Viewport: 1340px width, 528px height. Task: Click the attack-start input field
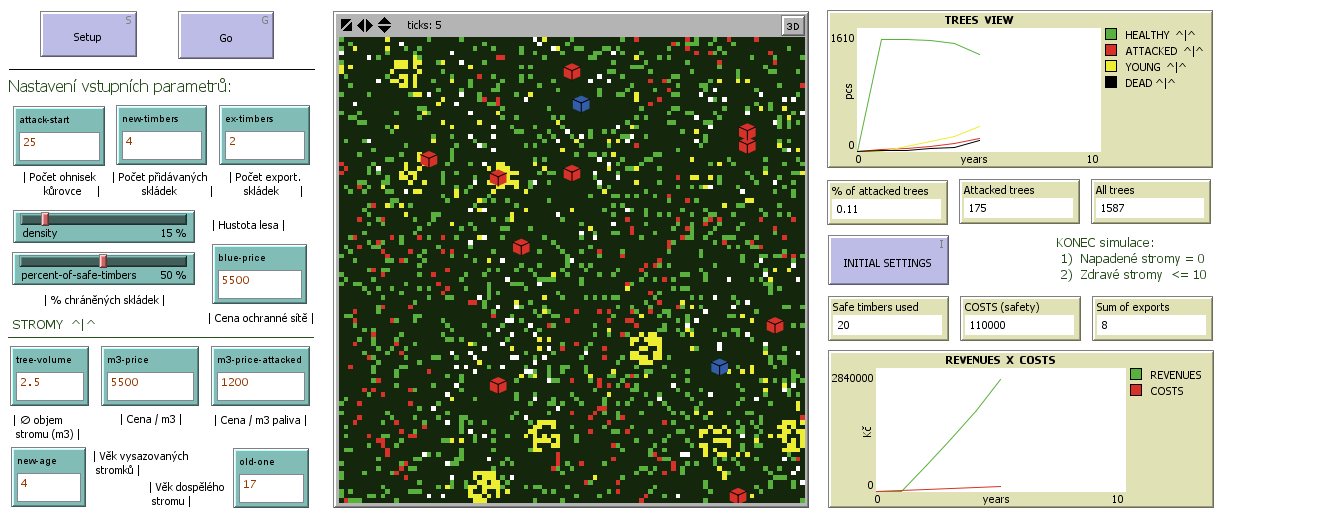pyautogui.click(x=59, y=145)
